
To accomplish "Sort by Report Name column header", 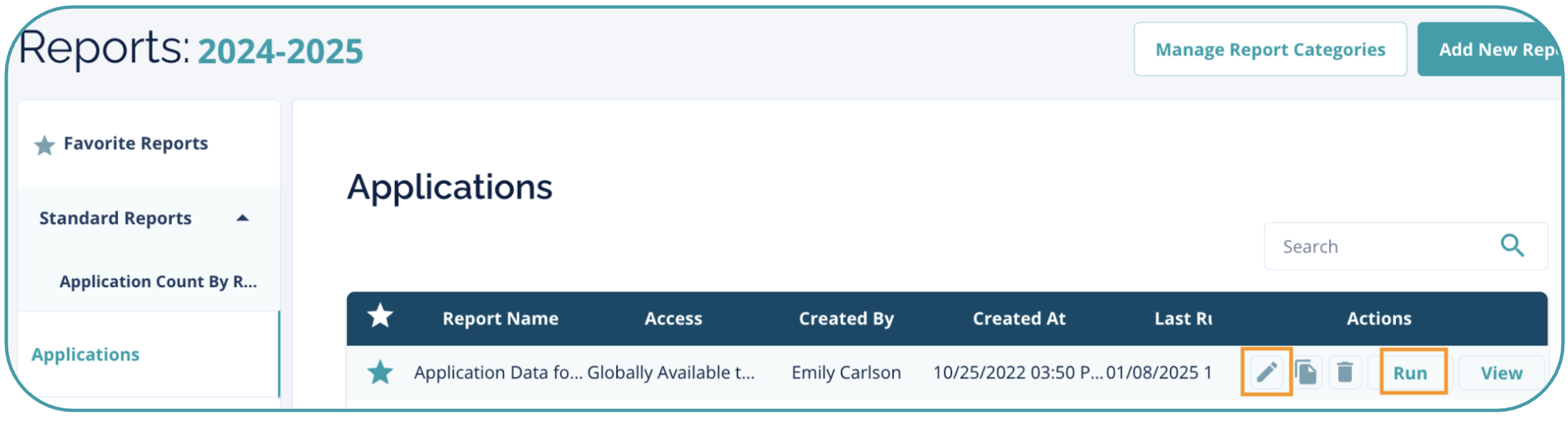I will [500, 319].
